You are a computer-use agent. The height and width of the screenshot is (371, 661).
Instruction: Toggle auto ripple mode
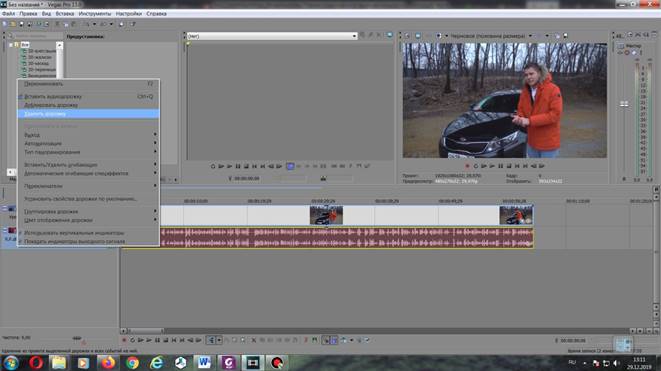click(x=344, y=340)
